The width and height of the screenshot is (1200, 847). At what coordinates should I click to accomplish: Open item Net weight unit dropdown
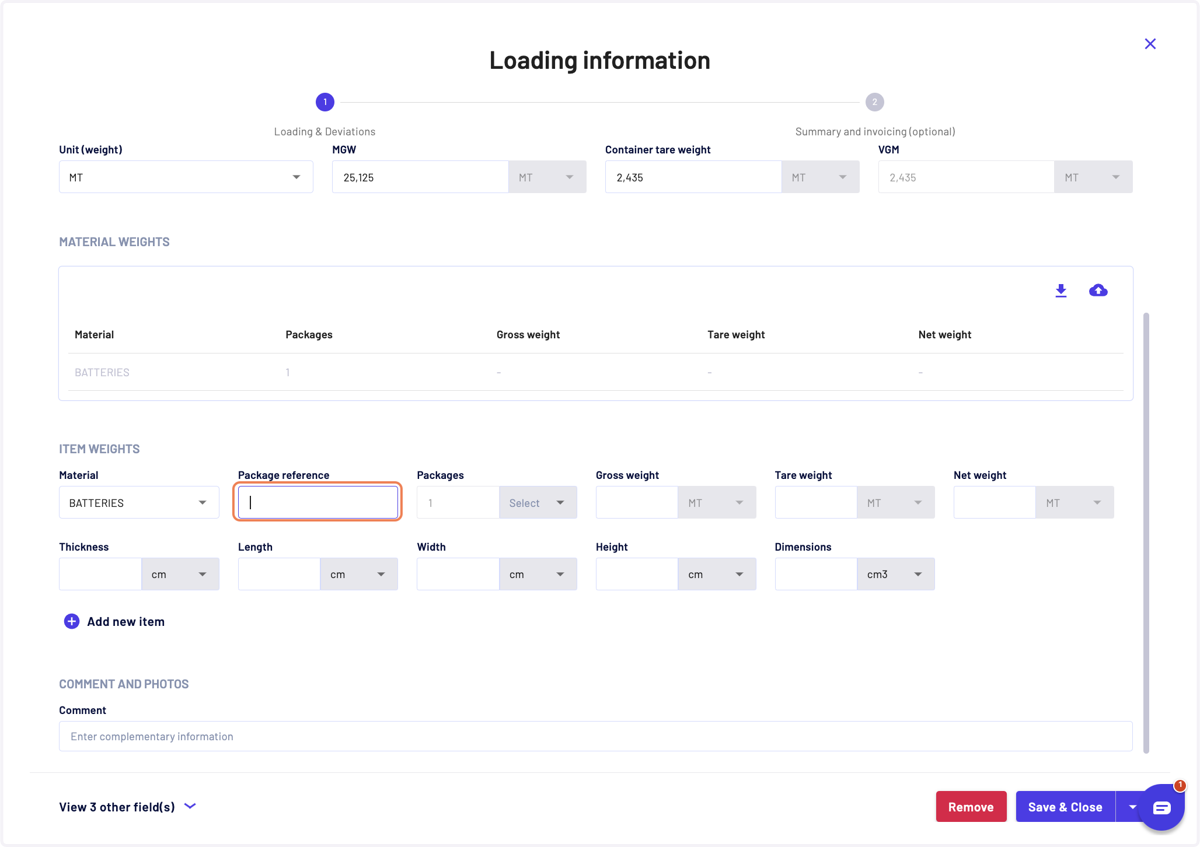click(x=1075, y=503)
